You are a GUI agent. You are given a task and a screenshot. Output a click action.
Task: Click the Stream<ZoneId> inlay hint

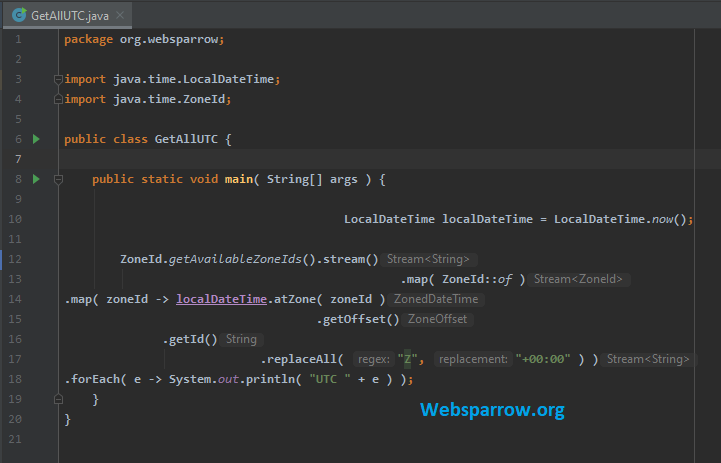(x=578, y=279)
